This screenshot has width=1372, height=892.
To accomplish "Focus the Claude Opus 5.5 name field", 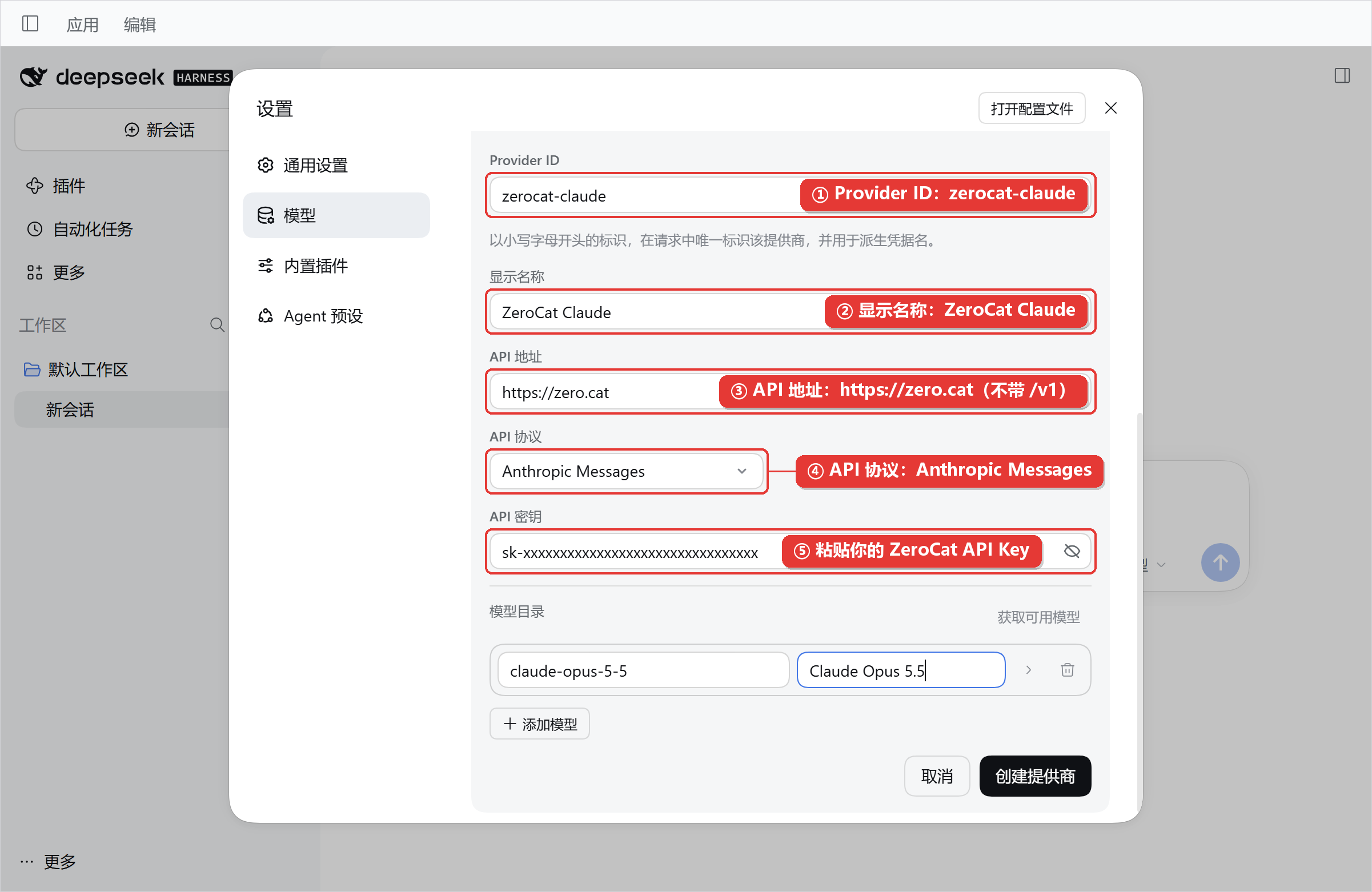I will pos(900,670).
